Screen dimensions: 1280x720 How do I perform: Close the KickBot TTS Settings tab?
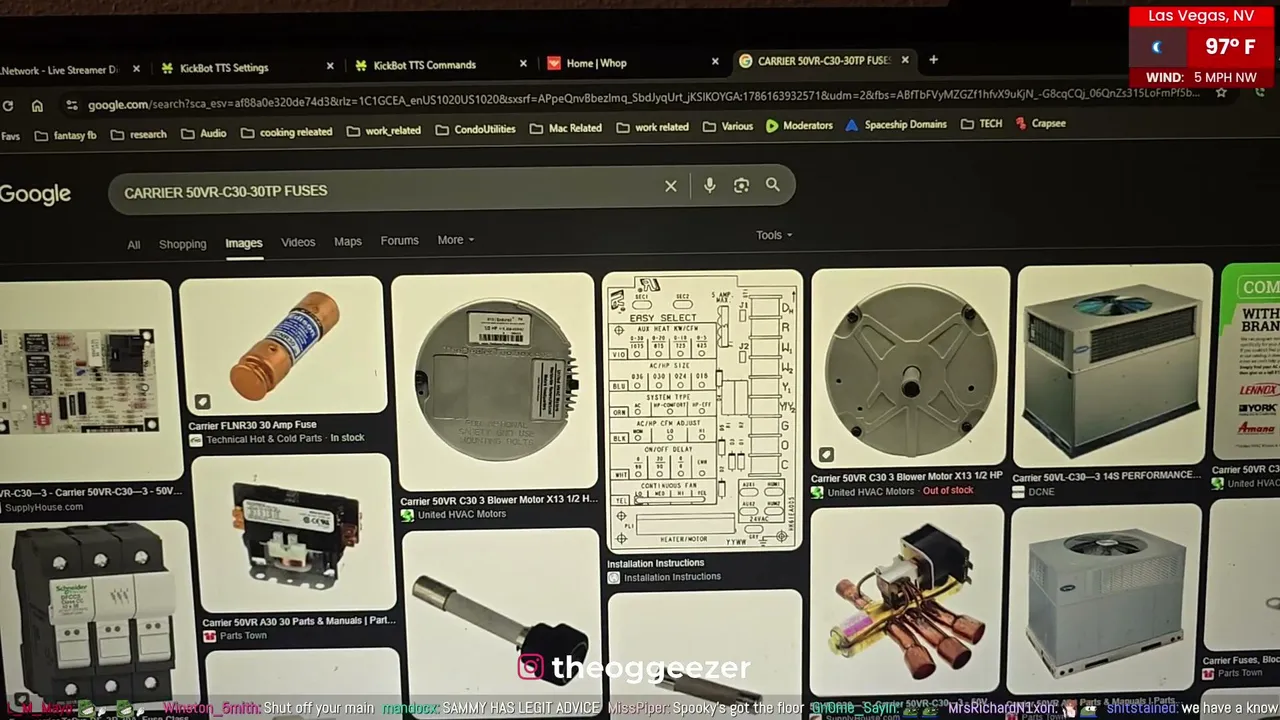coord(330,67)
